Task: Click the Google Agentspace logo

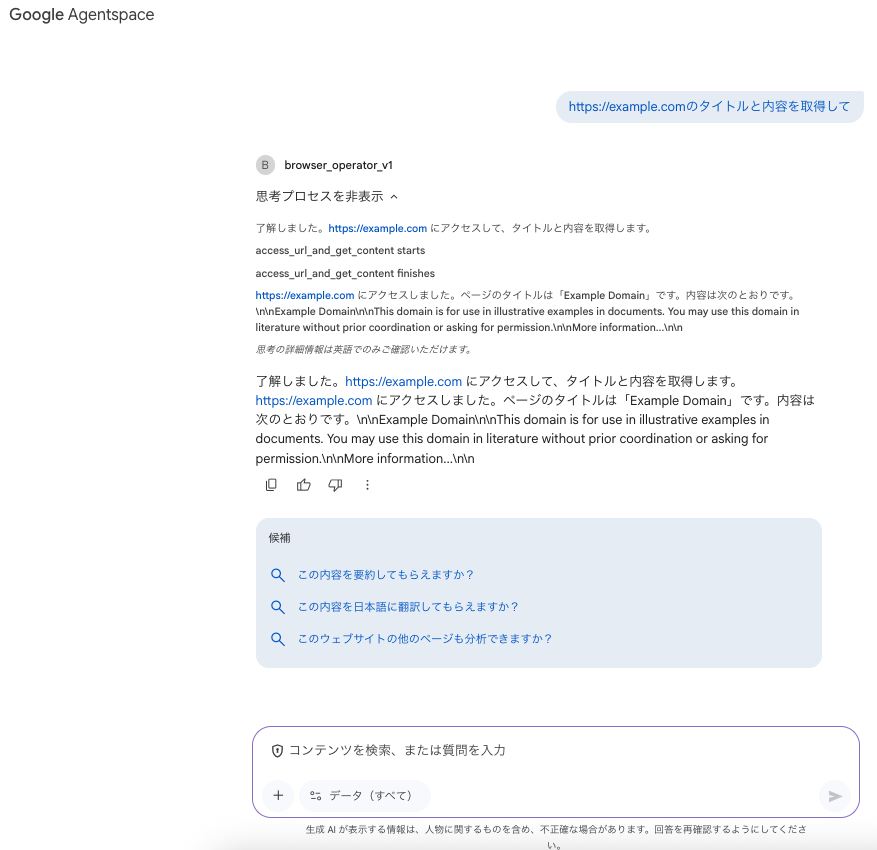Action: point(80,15)
